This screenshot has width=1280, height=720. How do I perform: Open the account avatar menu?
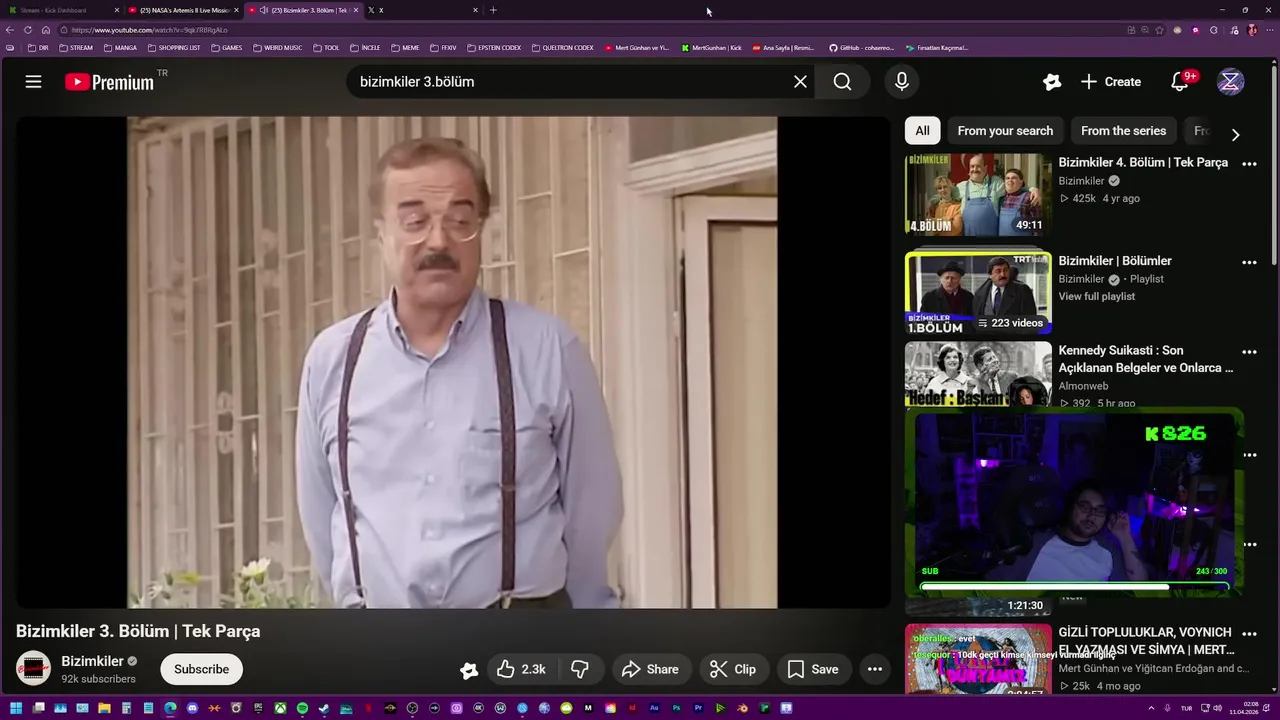tap(1230, 82)
